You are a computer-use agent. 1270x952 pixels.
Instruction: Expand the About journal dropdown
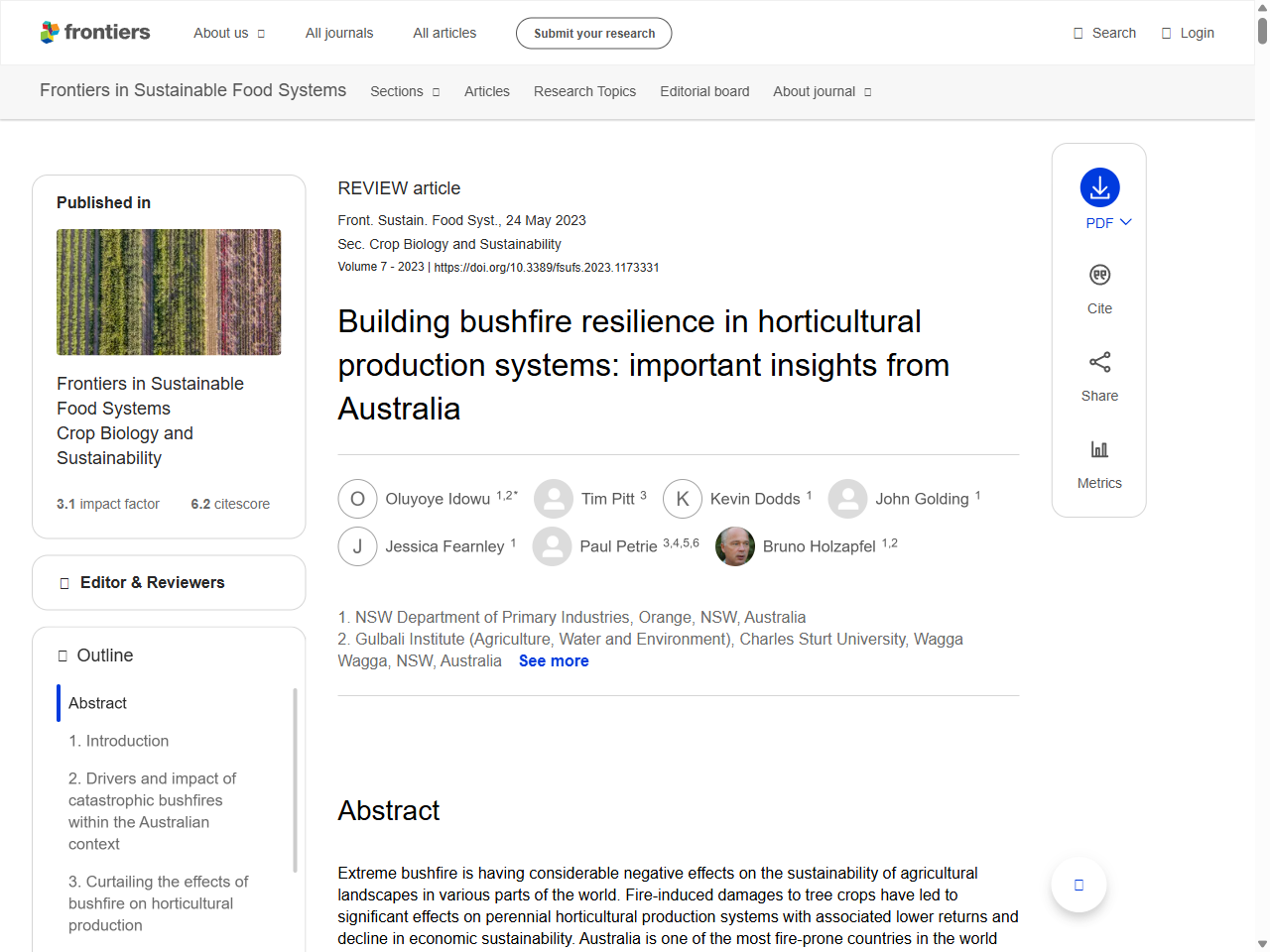tap(823, 91)
